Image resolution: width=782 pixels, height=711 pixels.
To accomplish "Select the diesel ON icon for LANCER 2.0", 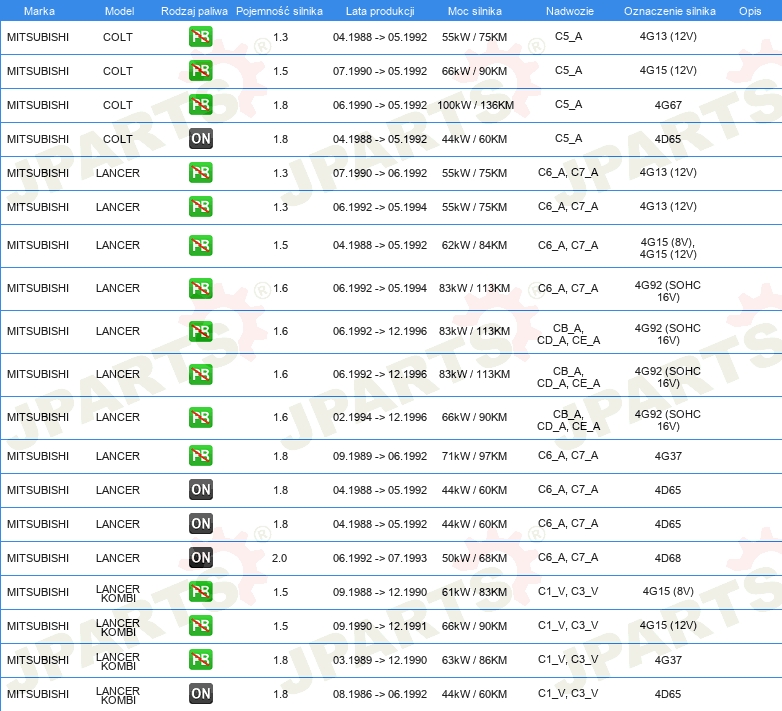I will (200, 558).
